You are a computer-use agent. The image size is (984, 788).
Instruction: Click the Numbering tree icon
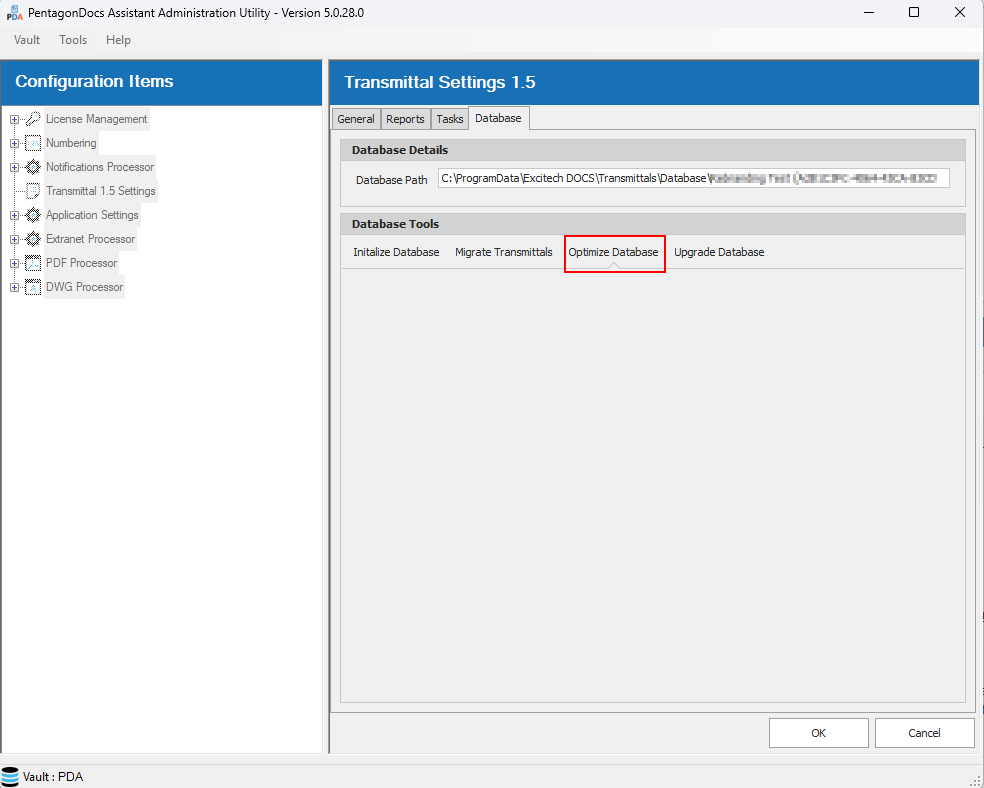pos(33,143)
